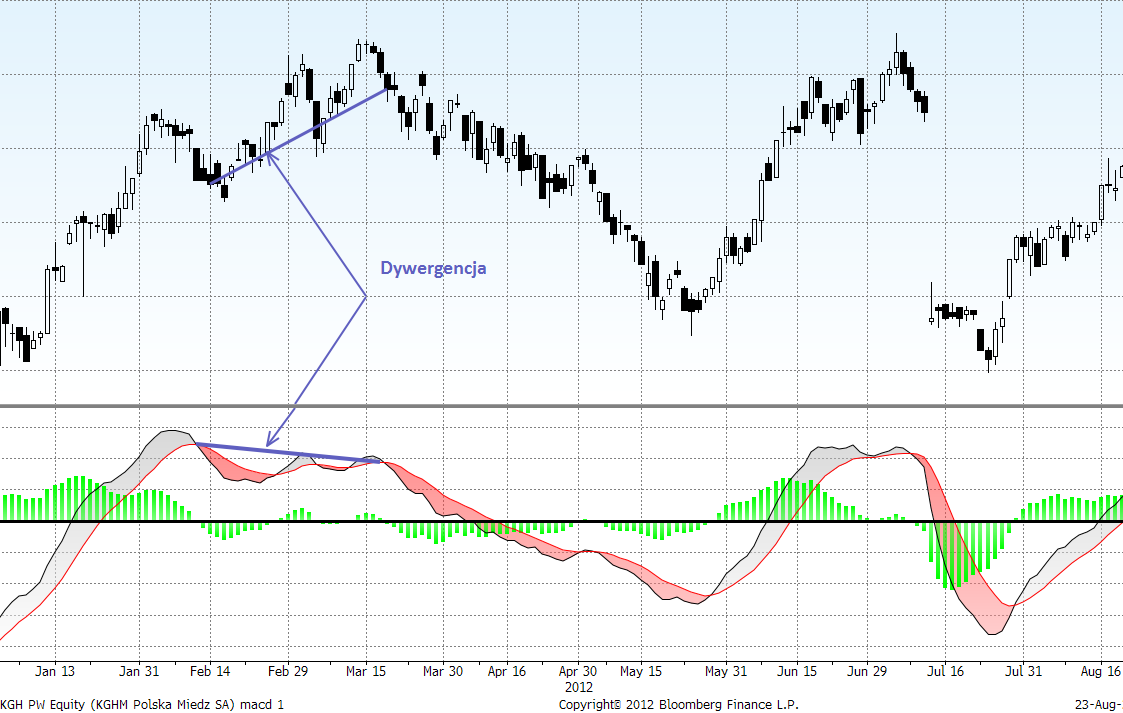Click the 'May 31' date label

[x=726, y=671]
